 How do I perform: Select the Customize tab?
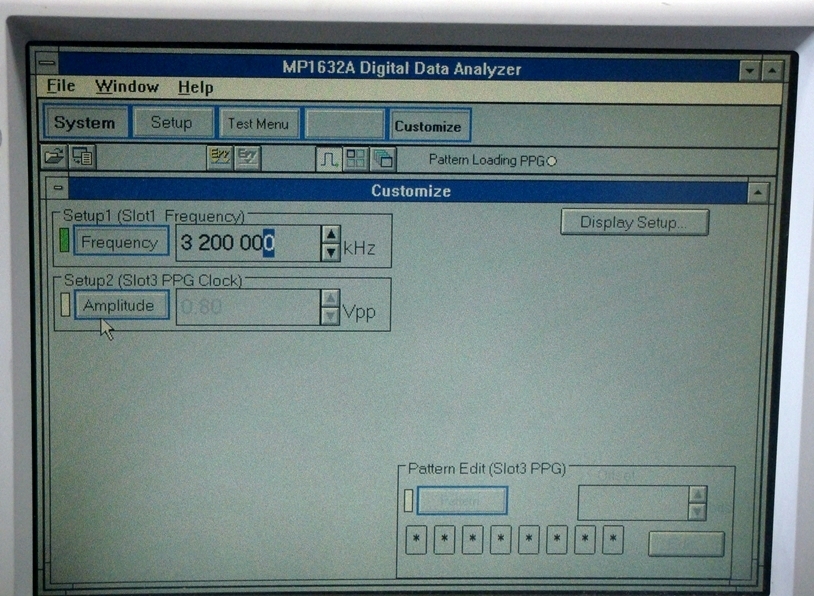tap(429, 126)
